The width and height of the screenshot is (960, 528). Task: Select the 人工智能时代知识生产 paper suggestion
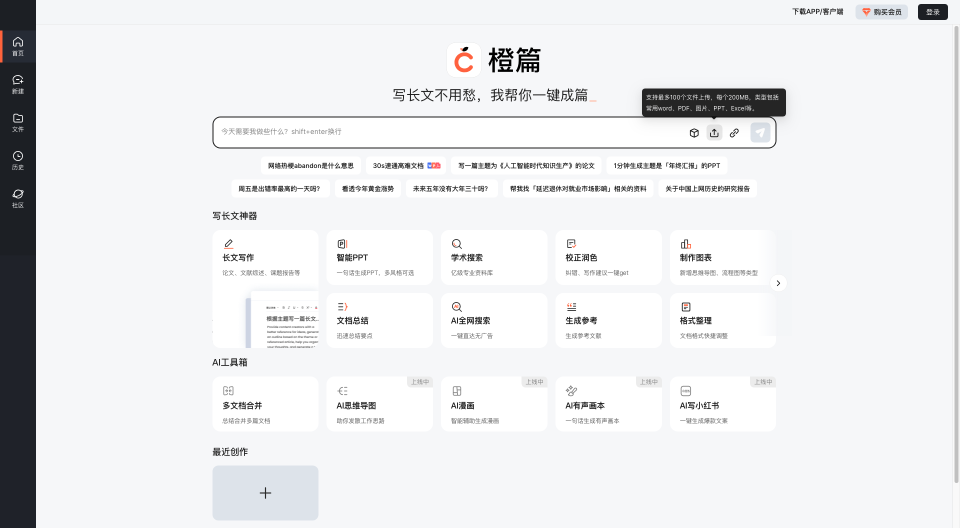point(527,165)
